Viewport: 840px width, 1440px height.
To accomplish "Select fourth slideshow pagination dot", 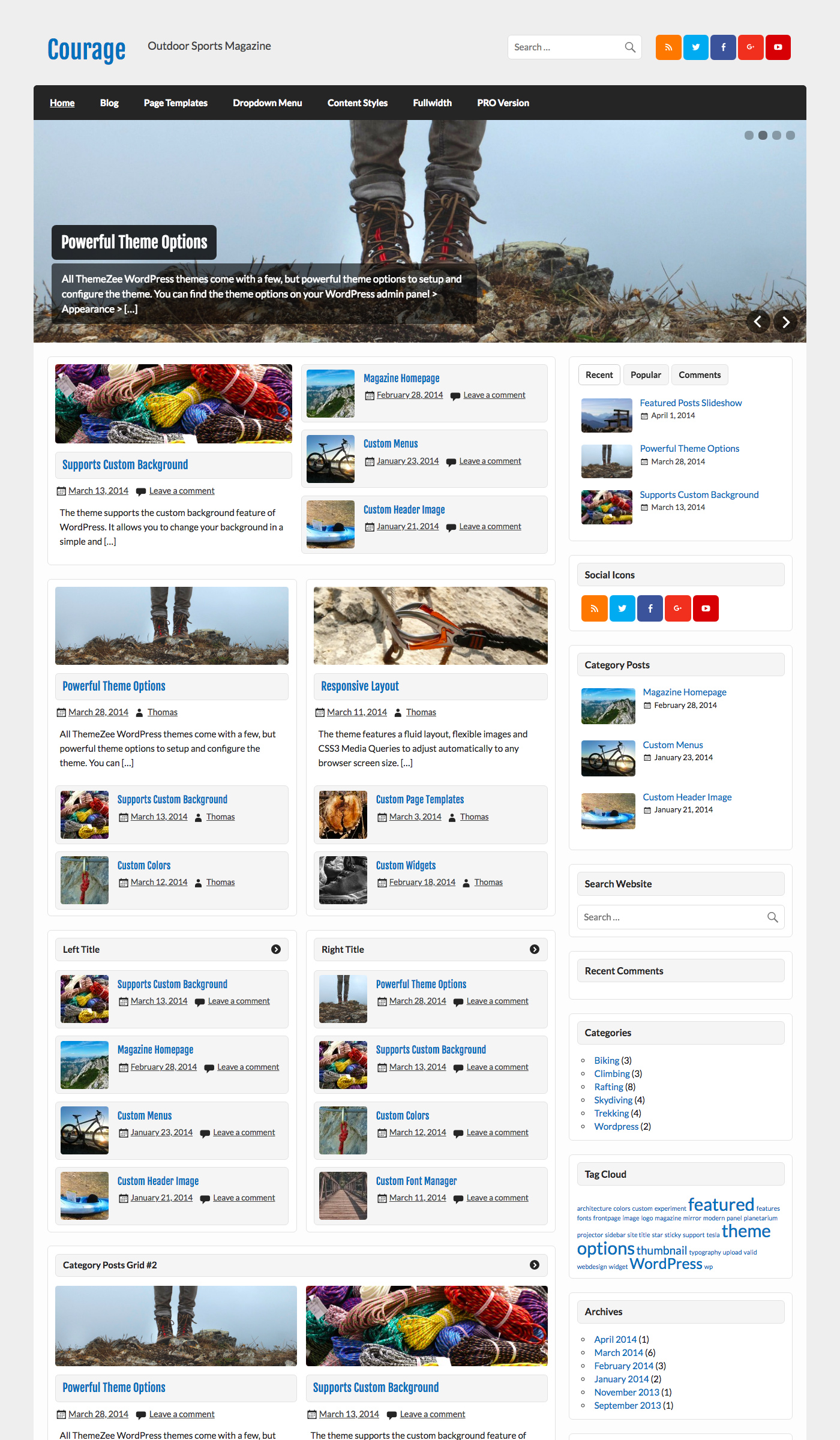I will click(x=790, y=136).
